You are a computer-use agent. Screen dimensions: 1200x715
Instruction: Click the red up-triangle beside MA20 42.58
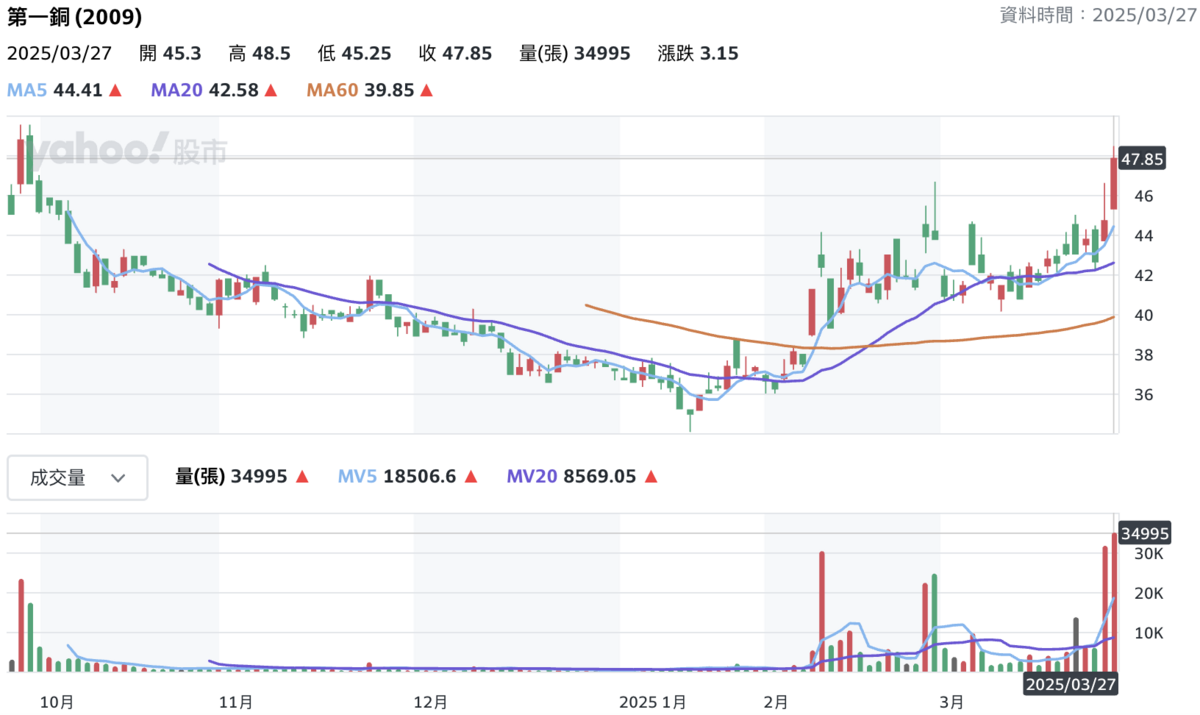point(267,91)
